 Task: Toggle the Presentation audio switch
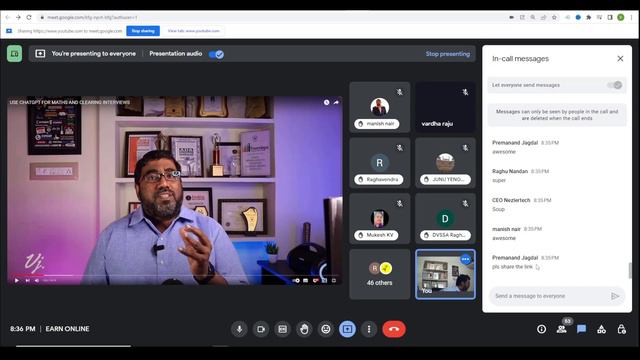[x=216, y=54]
